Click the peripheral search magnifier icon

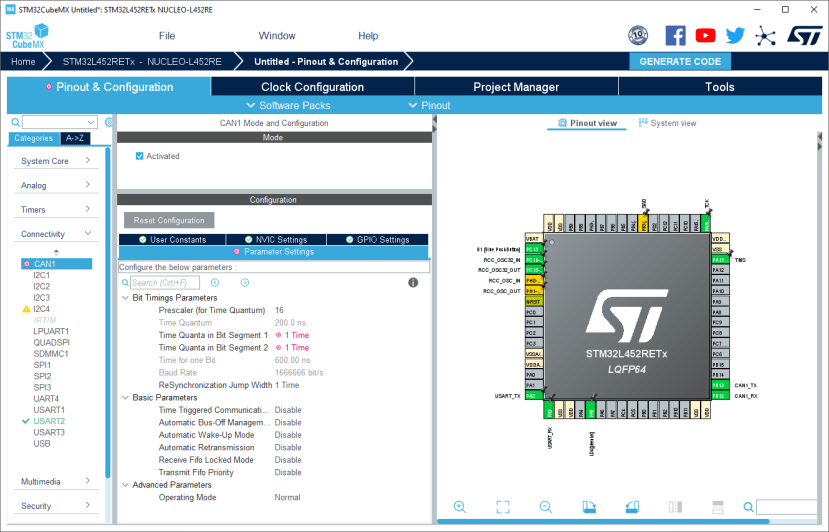16,122
